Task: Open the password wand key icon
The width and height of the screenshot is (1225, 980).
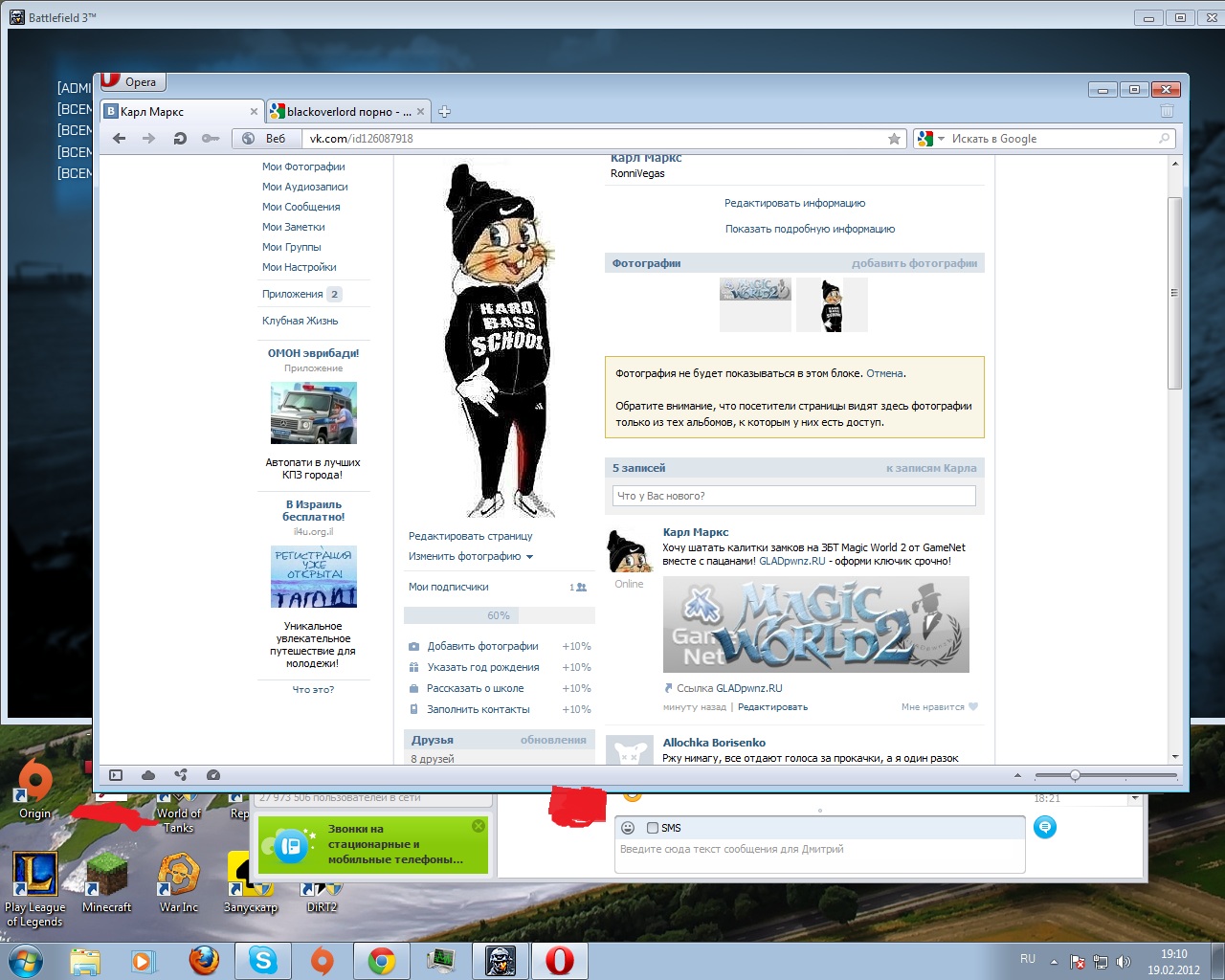Action: [x=211, y=139]
